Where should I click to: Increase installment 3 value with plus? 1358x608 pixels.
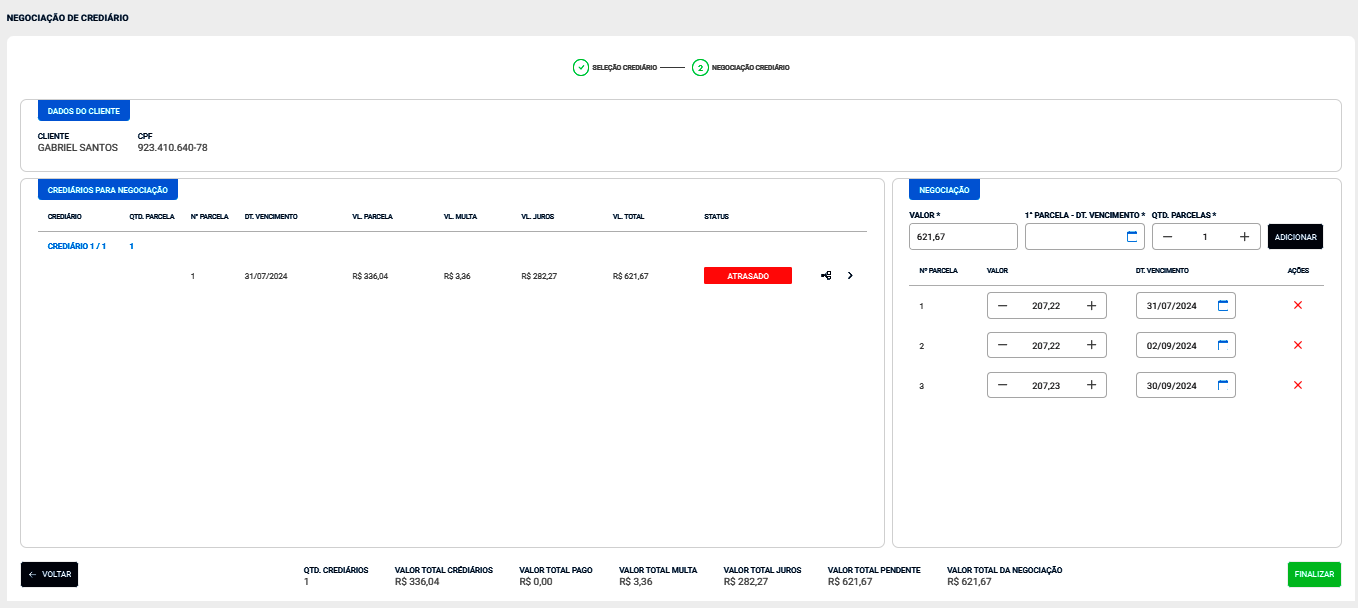pyautogui.click(x=1091, y=385)
